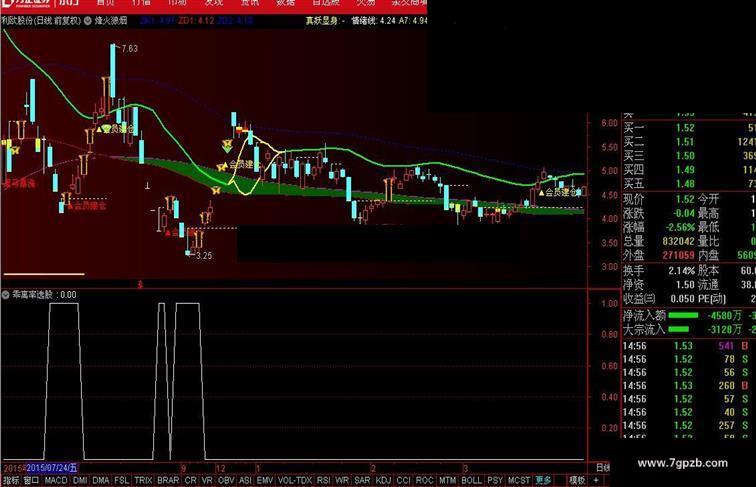The height and width of the screenshot is (487, 756).
Task: Click the 买一 bid row
Action: pos(689,128)
